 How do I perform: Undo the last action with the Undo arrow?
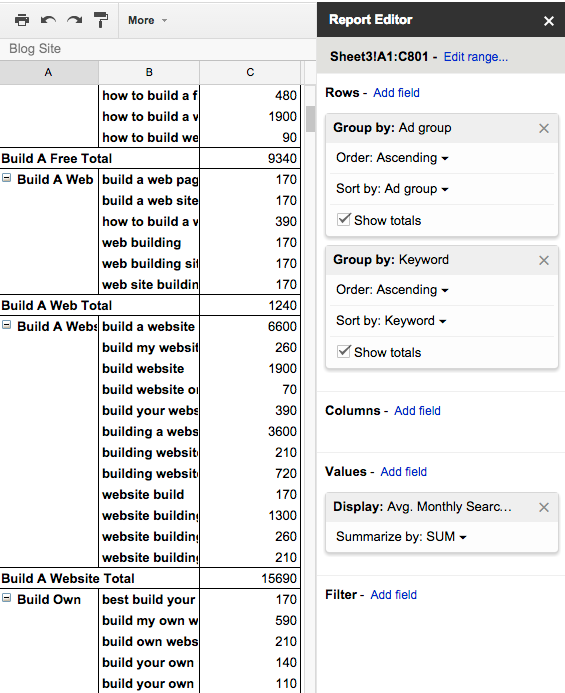(x=48, y=20)
